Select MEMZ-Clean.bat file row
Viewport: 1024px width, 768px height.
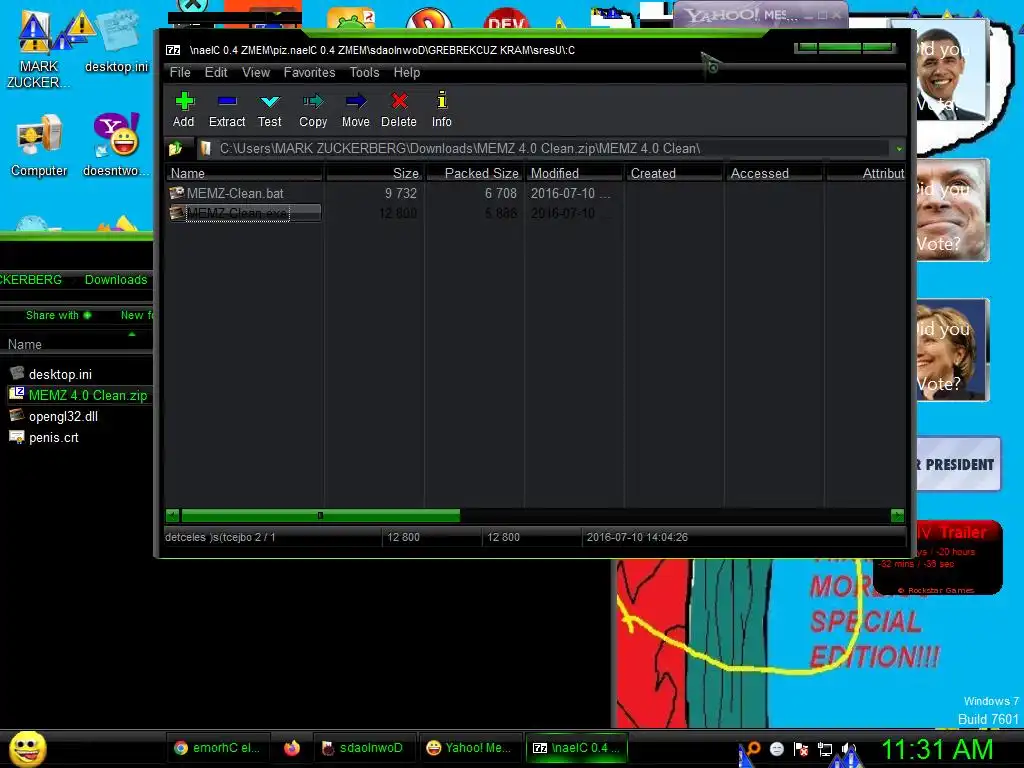(235, 193)
